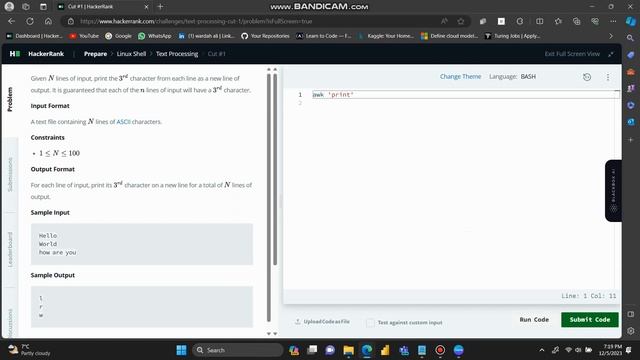Switch to the Submissions side tab
The width and height of the screenshot is (640, 360).
coord(10,174)
